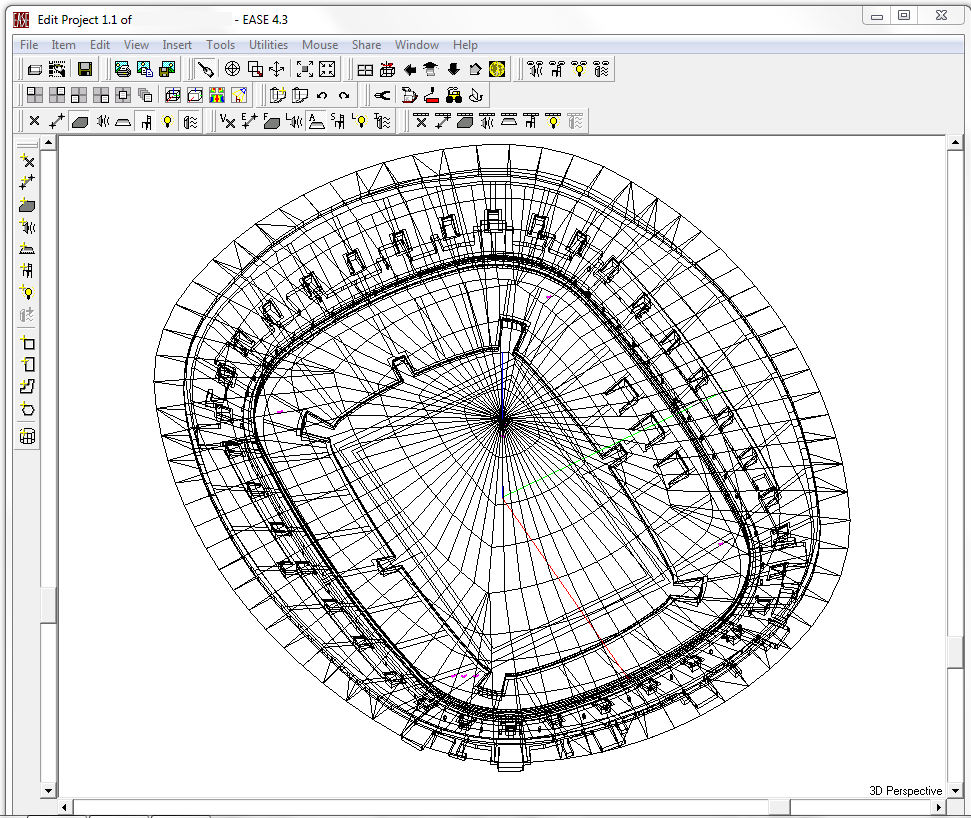Click the overlined vertex X icon
Viewport: 971px width, 818px height.
point(420,121)
